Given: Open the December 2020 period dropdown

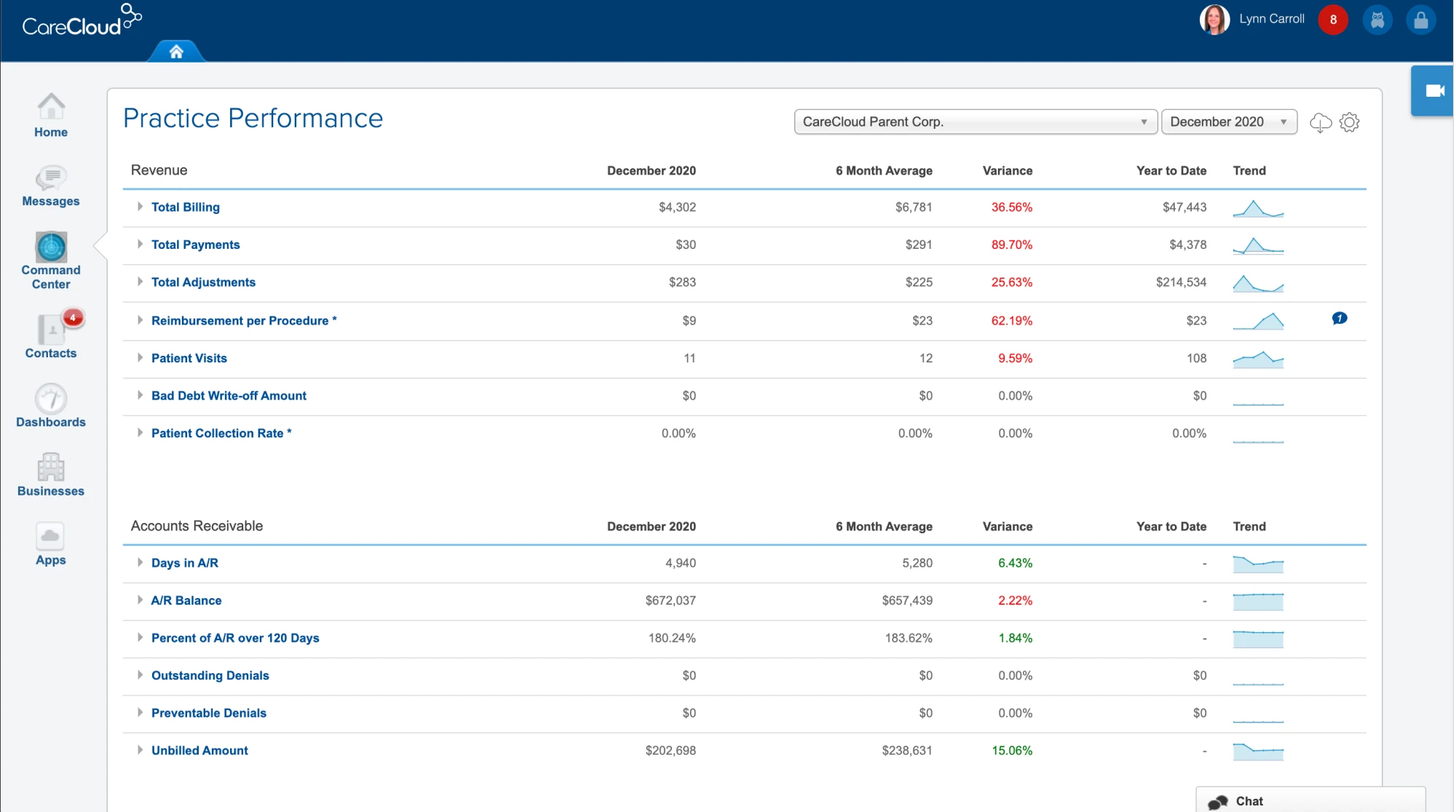Looking at the screenshot, I should click(x=1229, y=122).
